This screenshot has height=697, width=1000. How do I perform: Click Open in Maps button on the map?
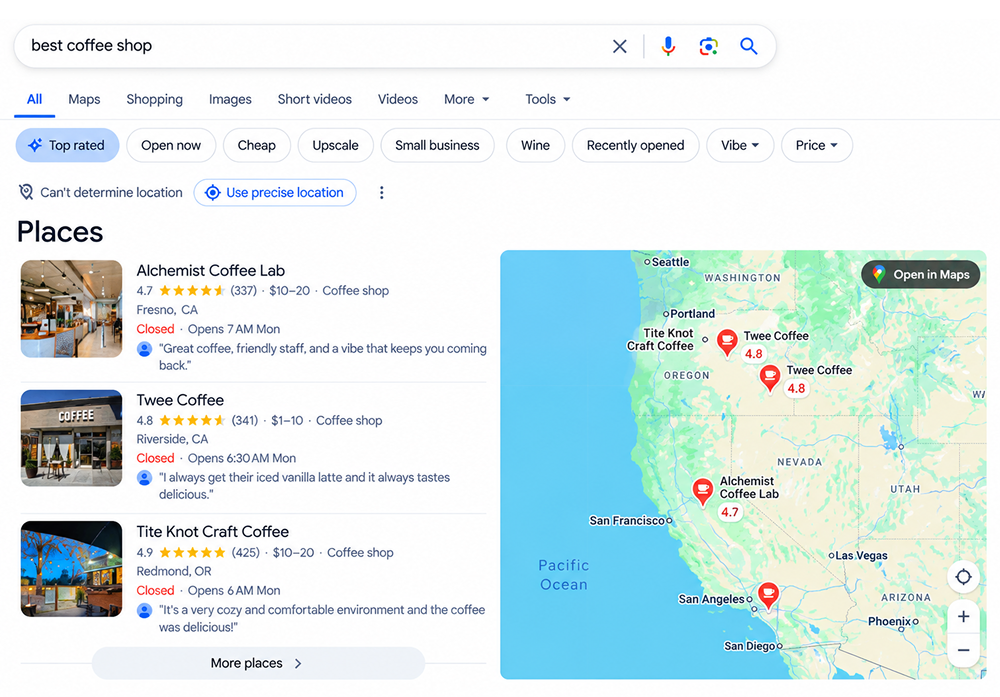pyautogui.click(x=920, y=274)
